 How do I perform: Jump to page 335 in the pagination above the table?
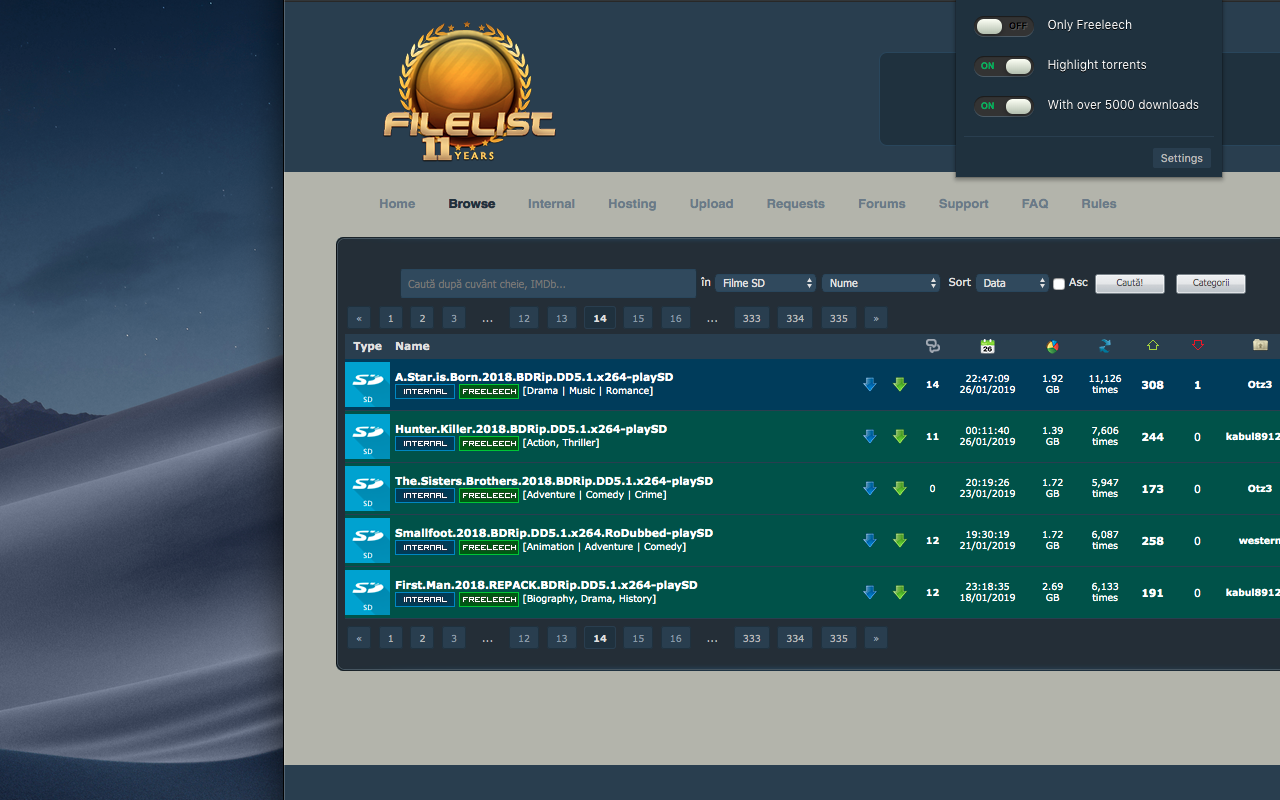pyautogui.click(x=839, y=318)
